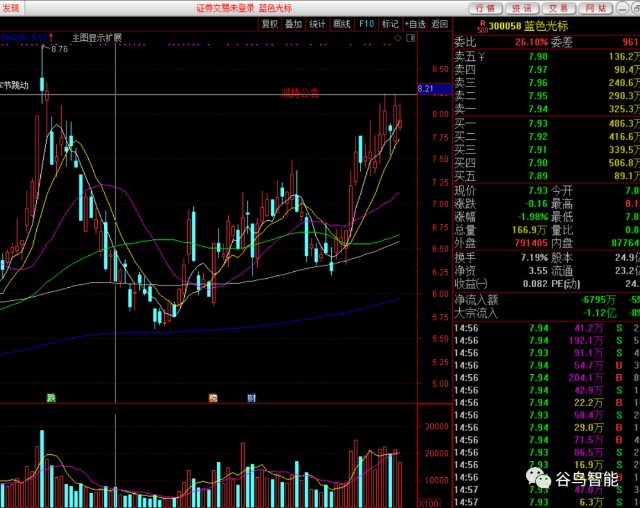Screen dimensions: 640x508
Task: Click the 收益(一) 0.082 value
Action: tap(535, 284)
